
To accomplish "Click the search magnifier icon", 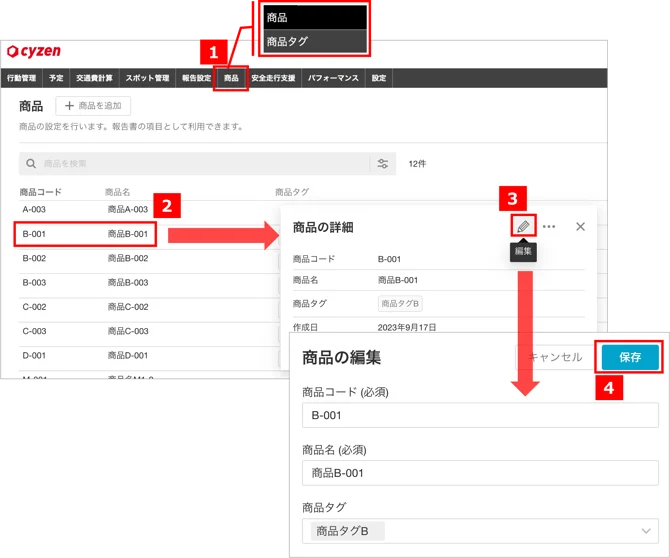I will pos(31,164).
